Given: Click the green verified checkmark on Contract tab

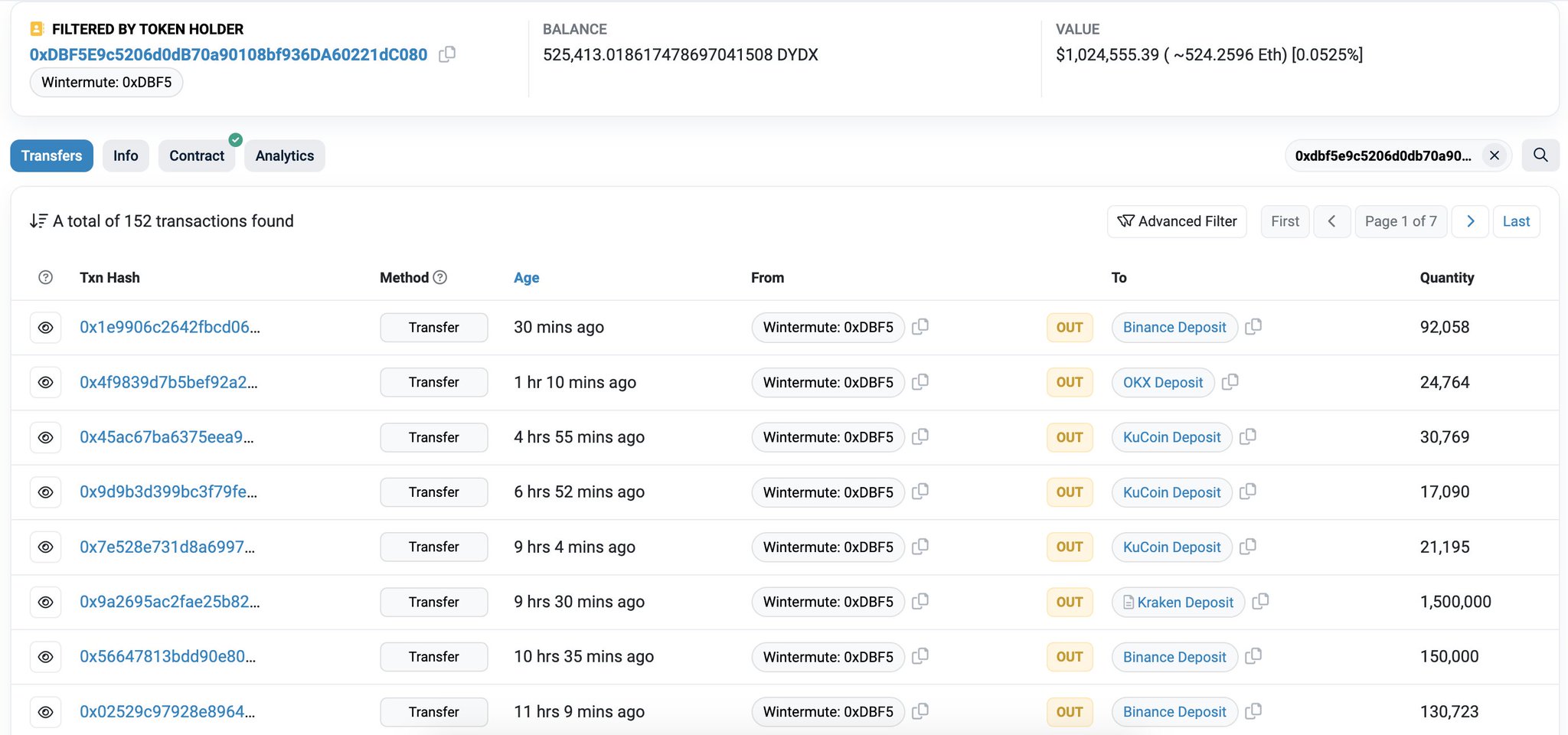Looking at the screenshot, I should [x=236, y=139].
